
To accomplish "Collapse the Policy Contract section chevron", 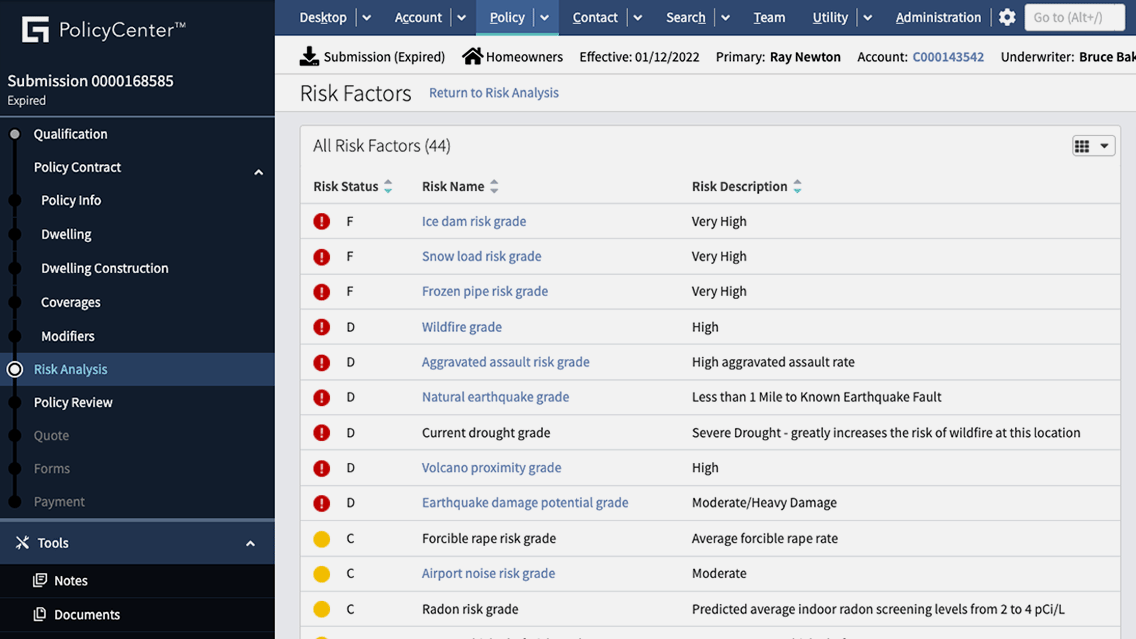I will [x=258, y=171].
